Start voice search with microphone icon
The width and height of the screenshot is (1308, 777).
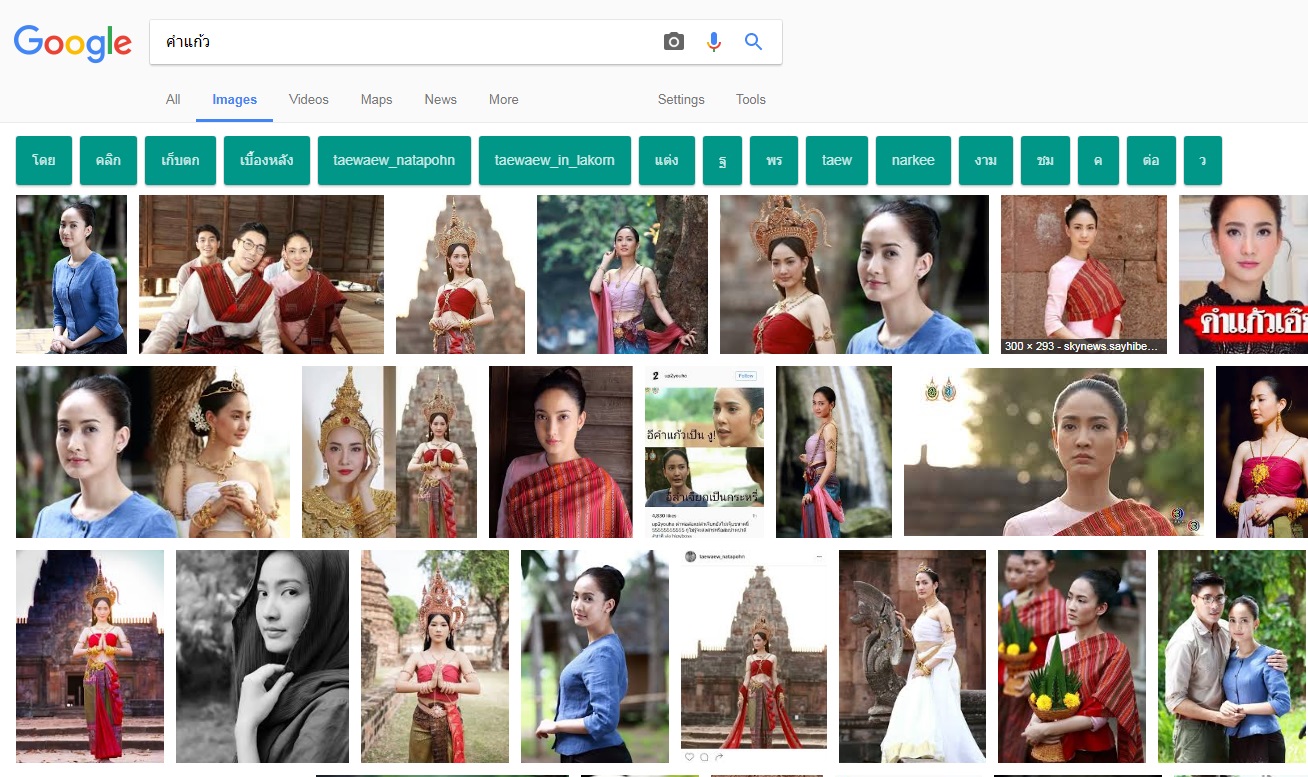coord(714,42)
